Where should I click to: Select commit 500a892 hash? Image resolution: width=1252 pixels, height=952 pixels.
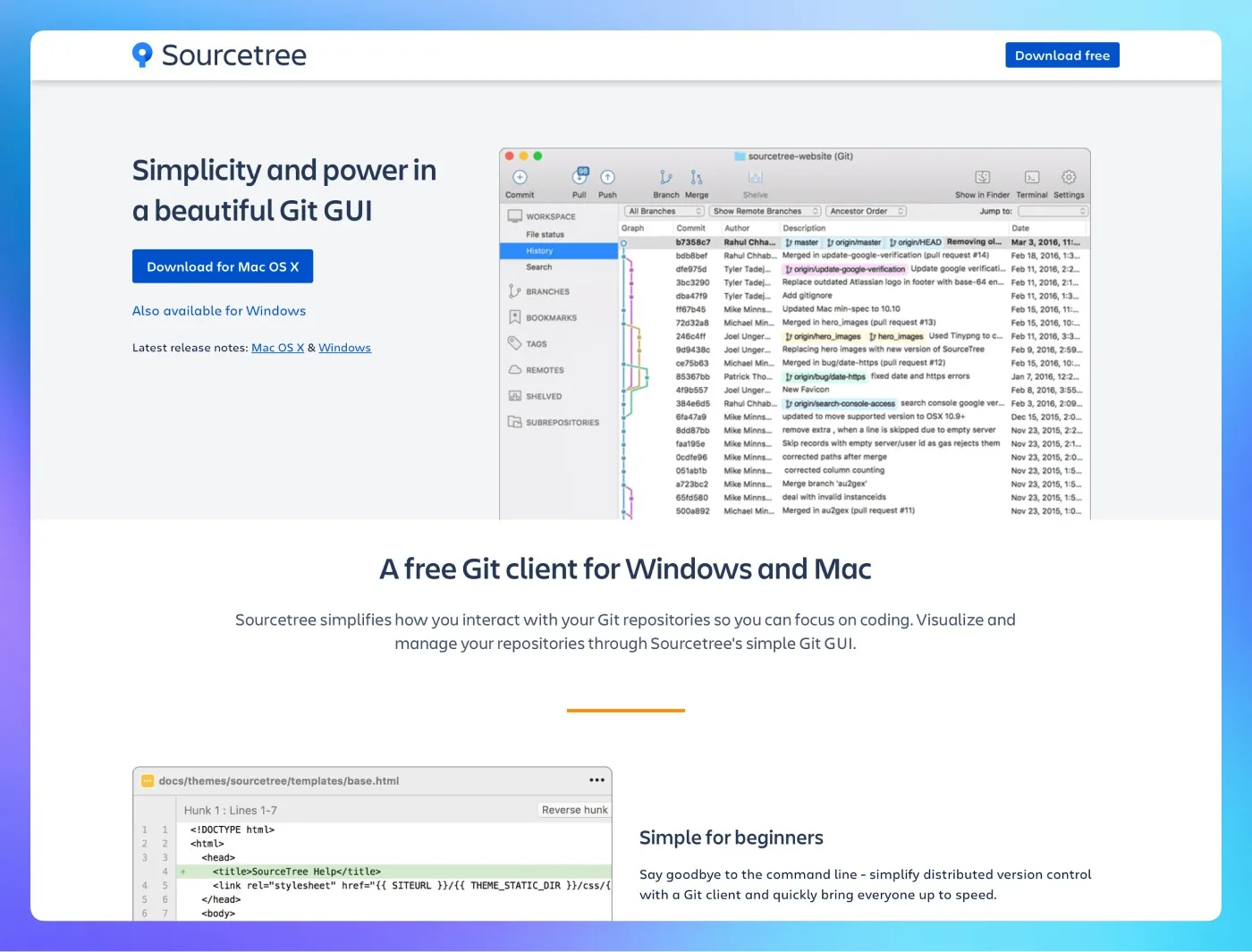click(692, 511)
